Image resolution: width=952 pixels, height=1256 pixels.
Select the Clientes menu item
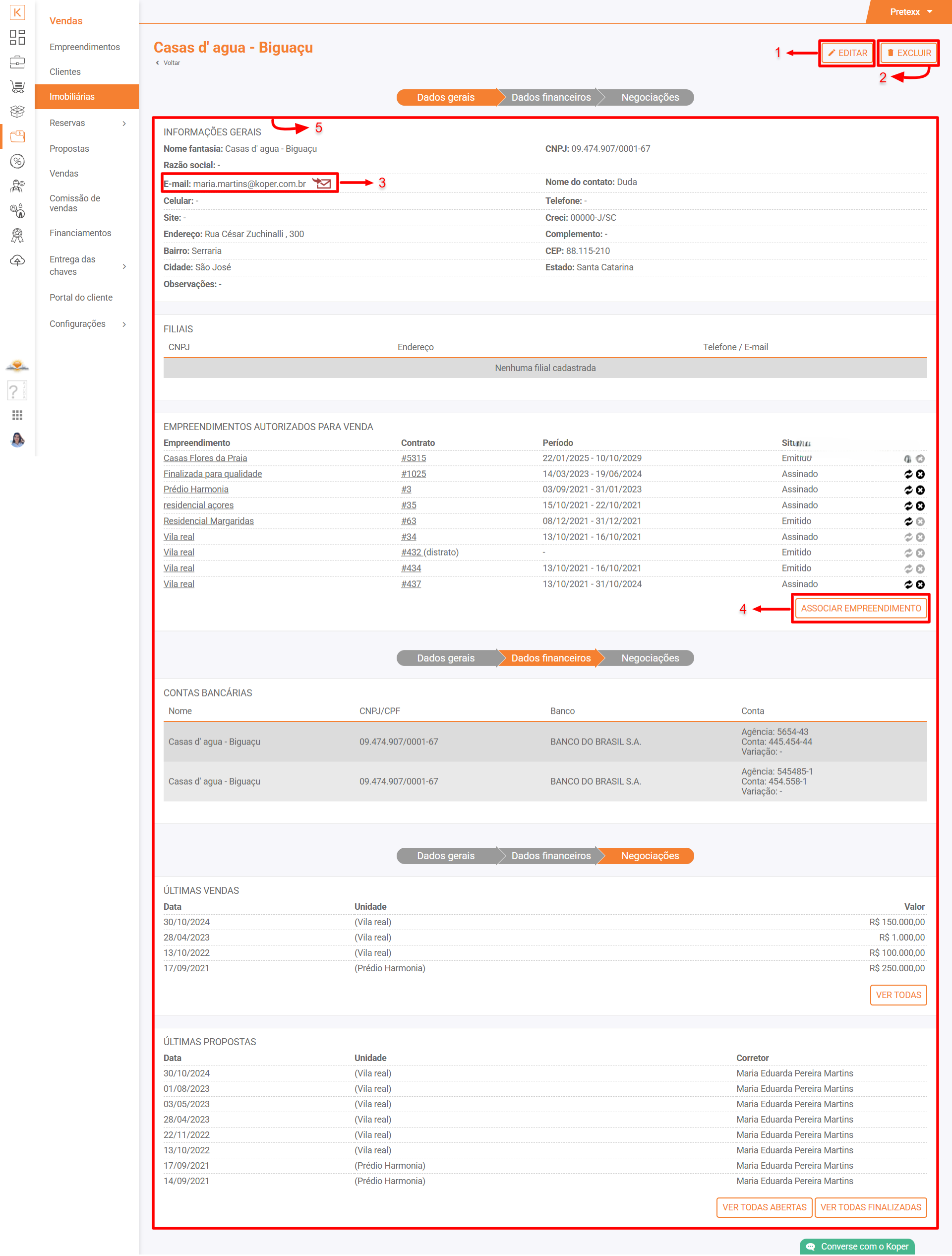point(65,71)
